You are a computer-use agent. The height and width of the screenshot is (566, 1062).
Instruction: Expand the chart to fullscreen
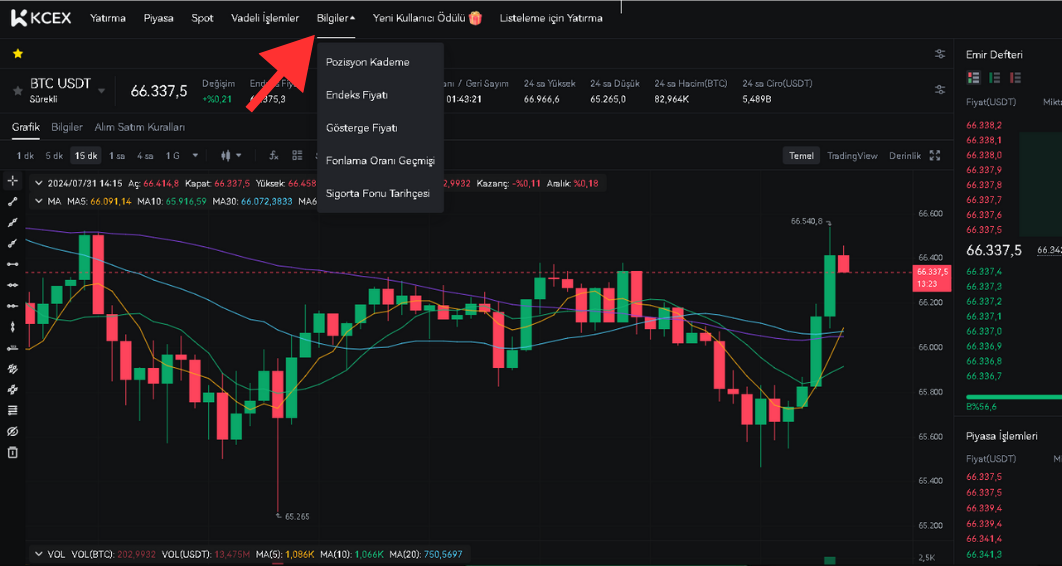click(935, 156)
